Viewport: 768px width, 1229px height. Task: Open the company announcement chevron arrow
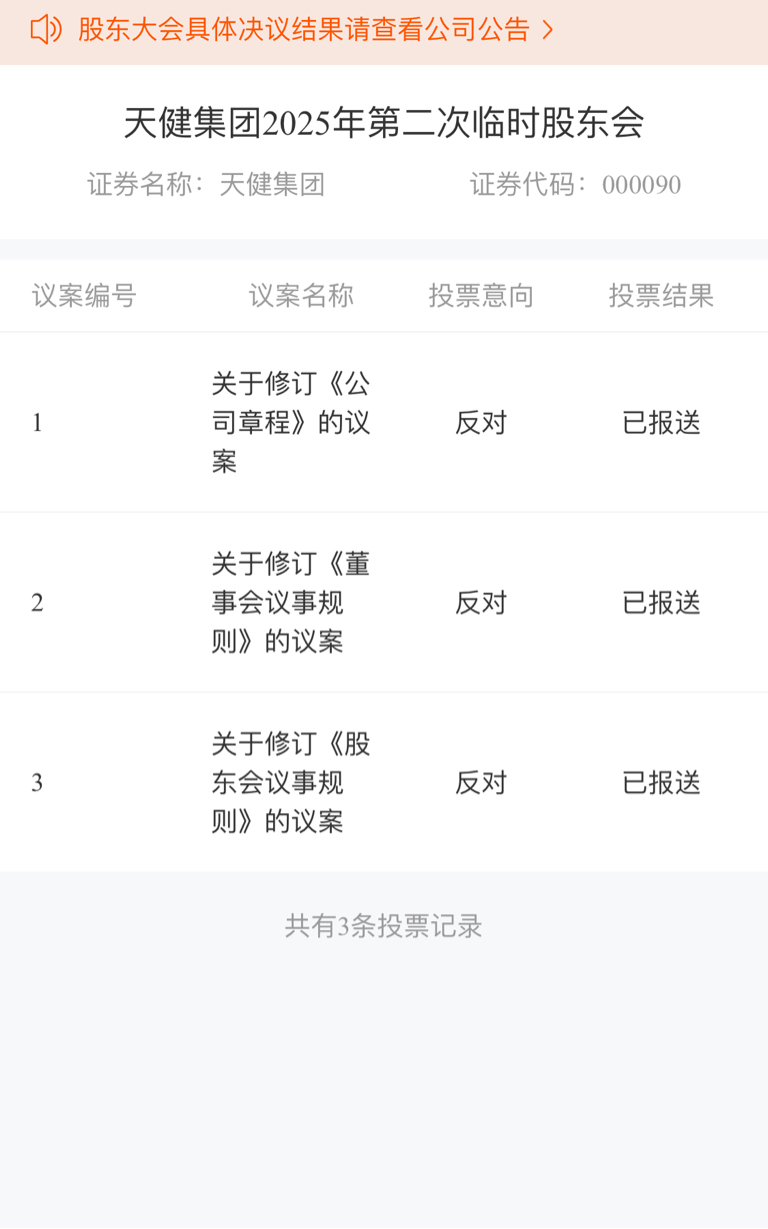click(547, 31)
